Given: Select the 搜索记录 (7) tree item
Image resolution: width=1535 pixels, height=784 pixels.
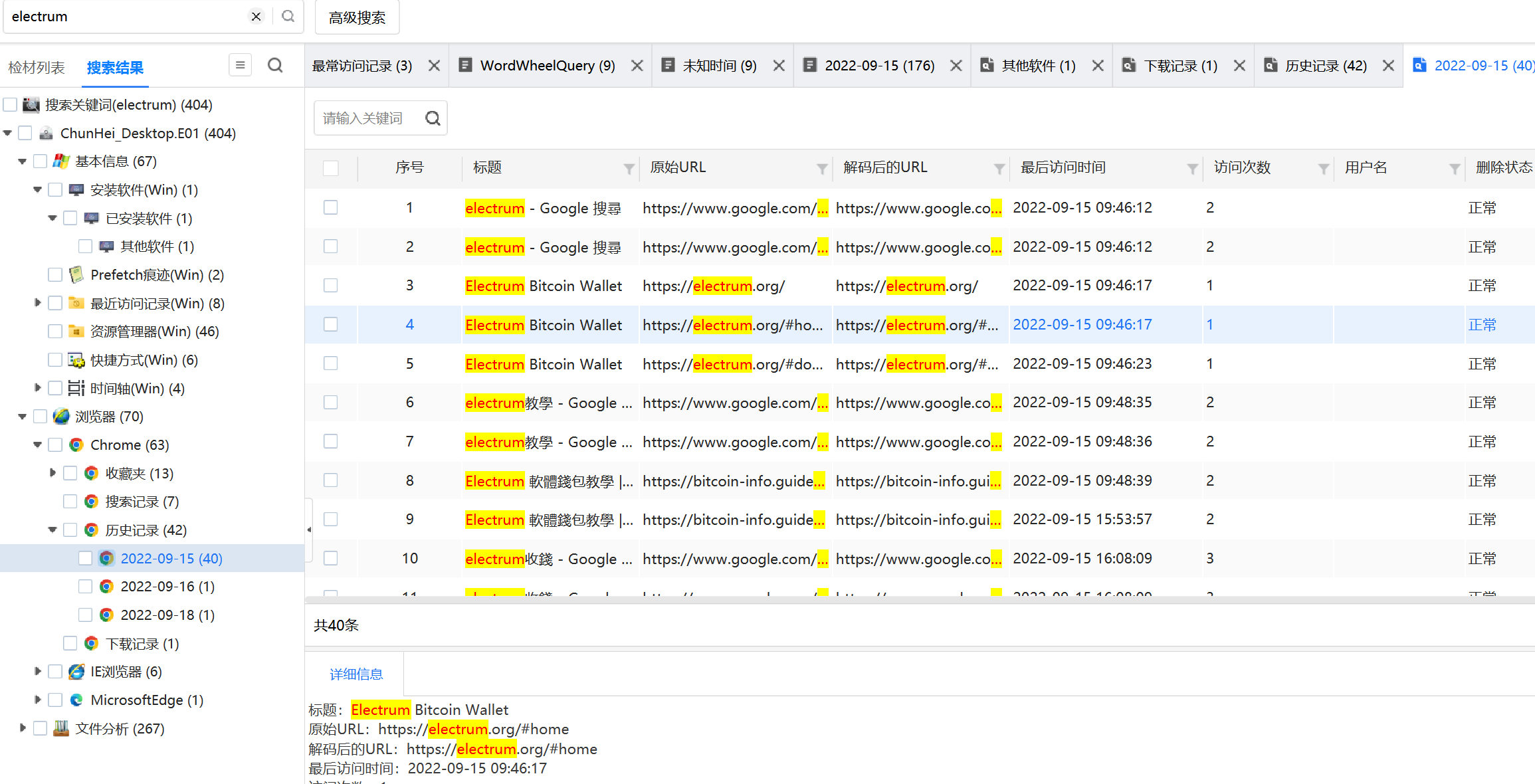Looking at the screenshot, I should (x=142, y=502).
